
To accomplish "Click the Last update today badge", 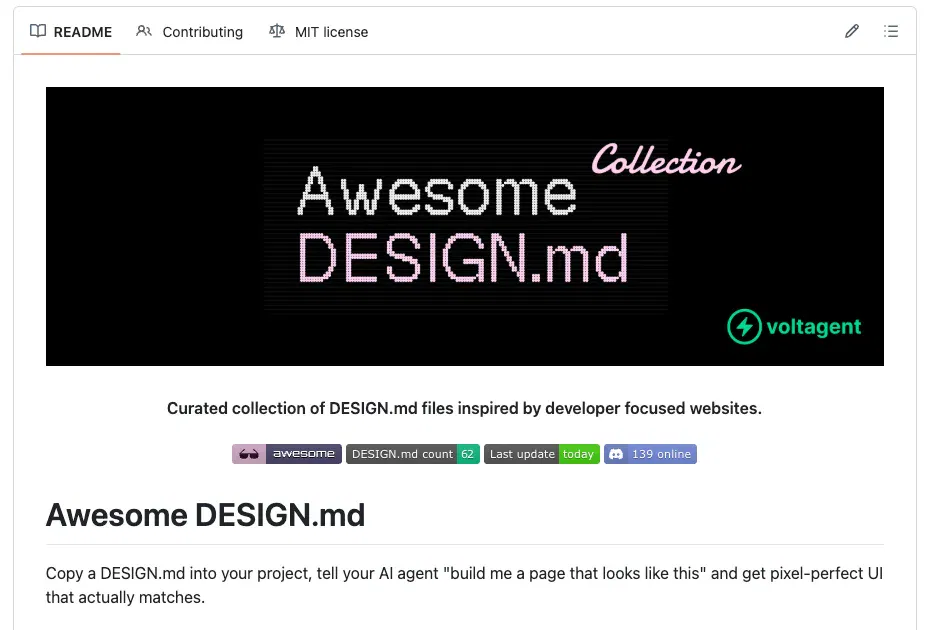I will click(x=542, y=454).
